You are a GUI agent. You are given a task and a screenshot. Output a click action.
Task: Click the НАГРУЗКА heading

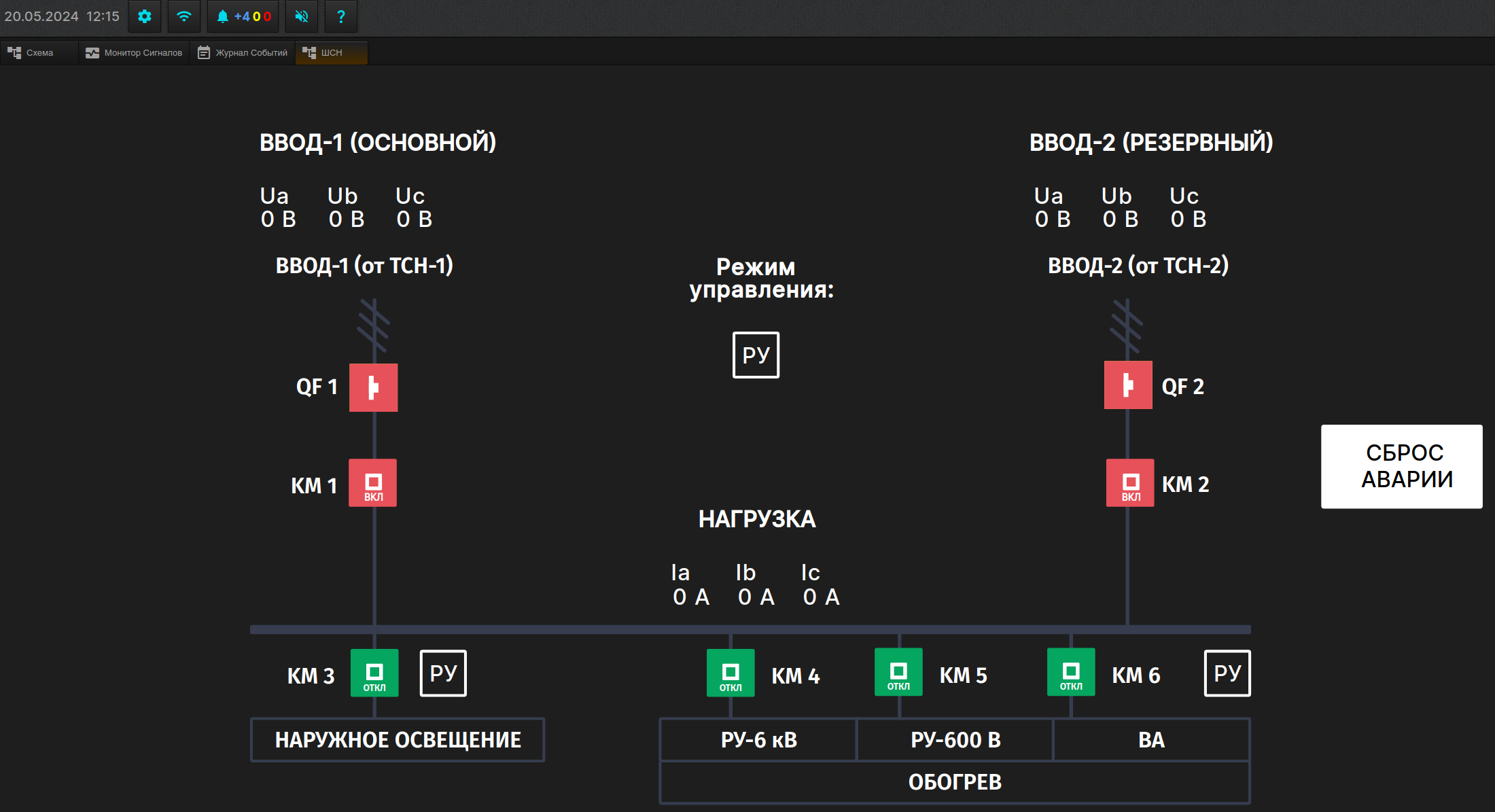[x=757, y=519]
